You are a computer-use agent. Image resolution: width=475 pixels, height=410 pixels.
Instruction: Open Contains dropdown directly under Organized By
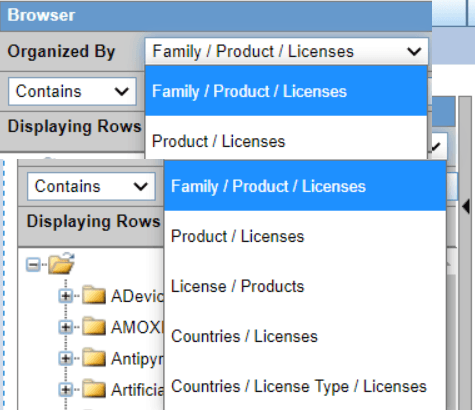click(72, 91)
